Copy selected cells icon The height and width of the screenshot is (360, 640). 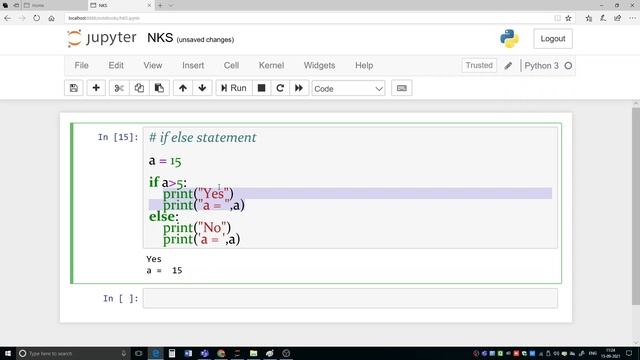139,88
